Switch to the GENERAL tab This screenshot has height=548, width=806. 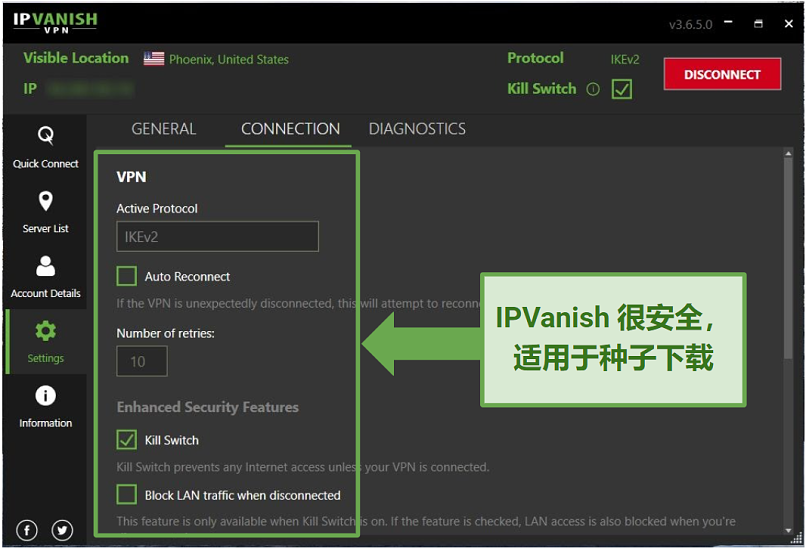tap(163, 129)
